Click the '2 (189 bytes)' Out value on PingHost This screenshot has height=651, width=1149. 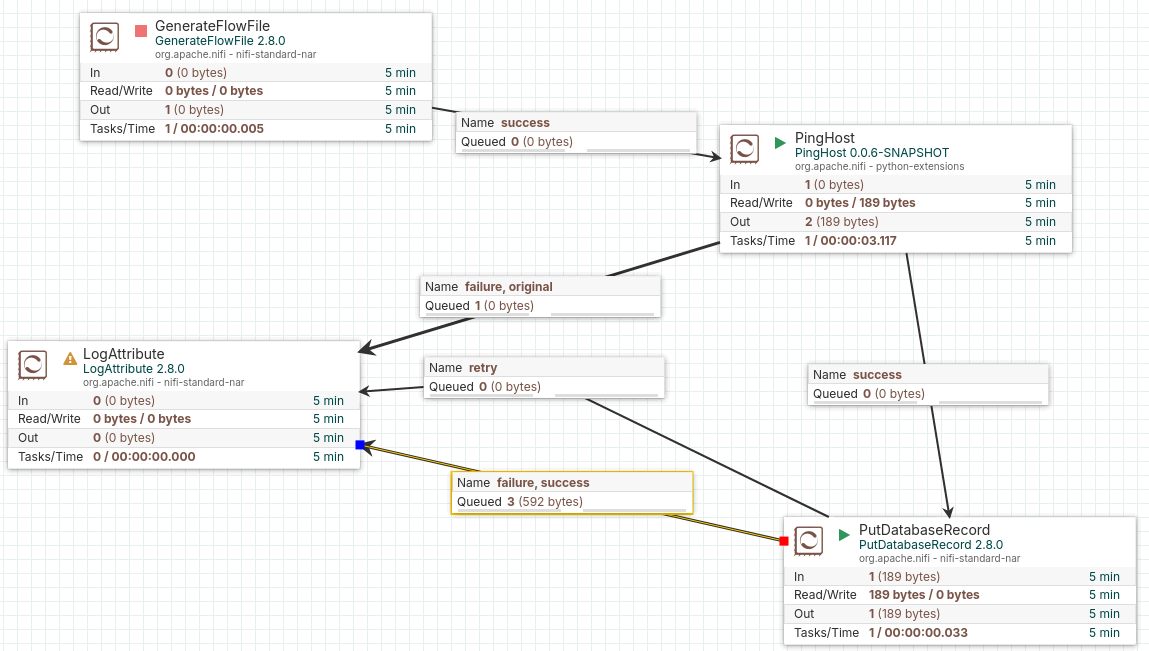841,222
